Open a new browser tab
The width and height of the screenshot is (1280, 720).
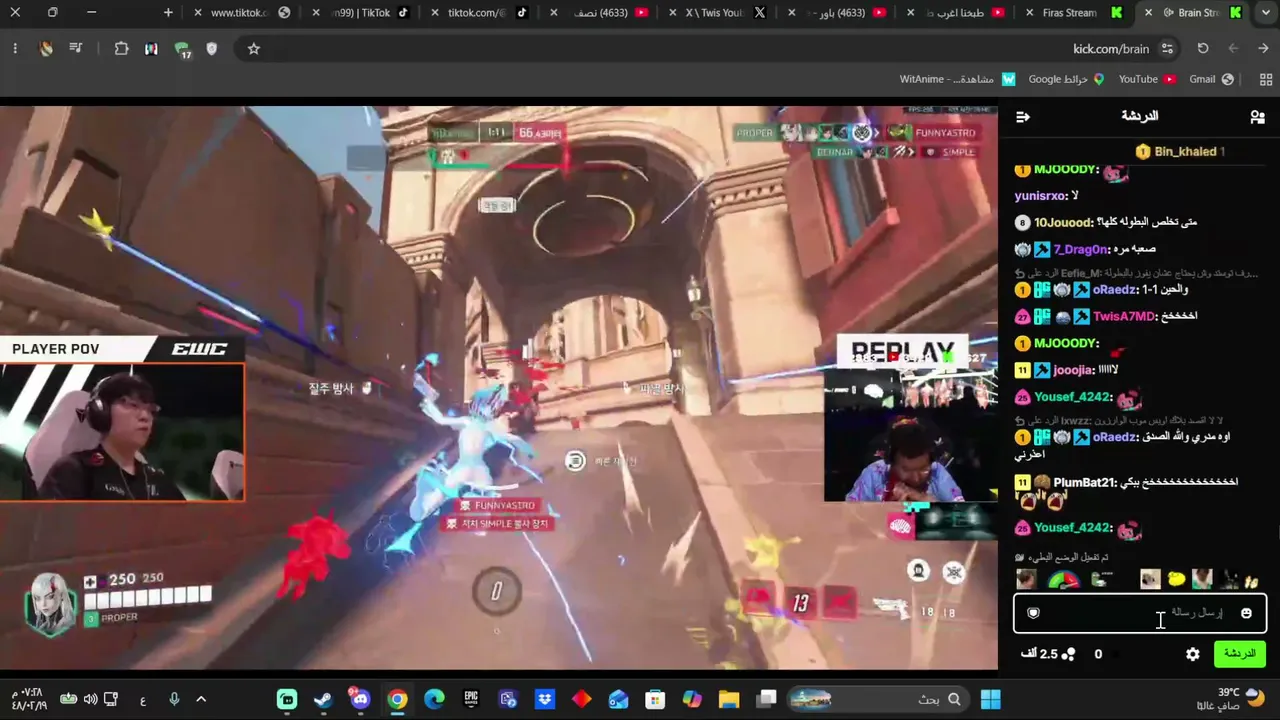click(168, 13)
